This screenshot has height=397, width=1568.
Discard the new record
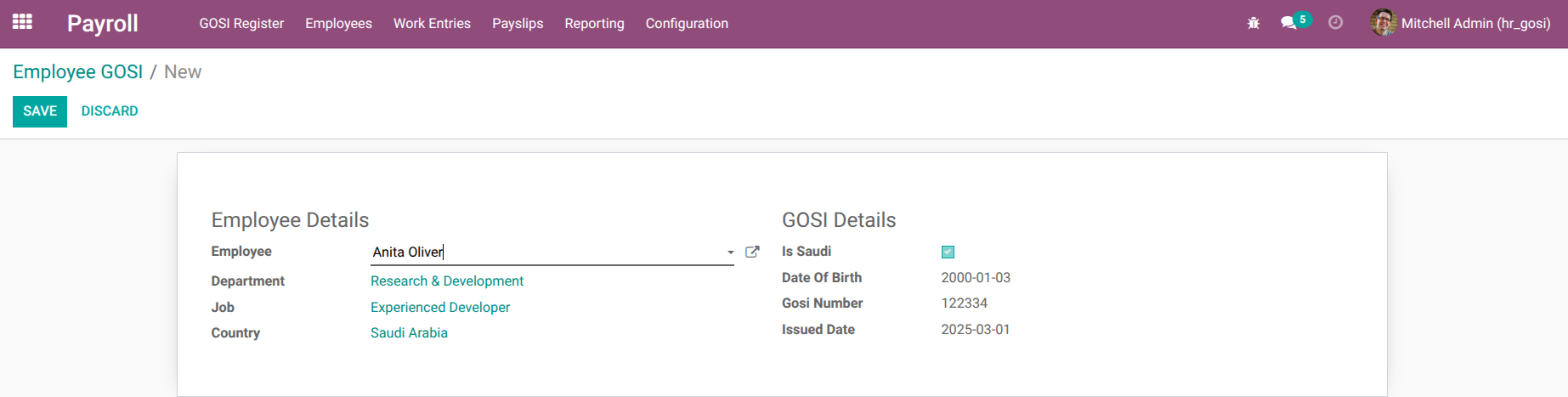coord(110,111)
